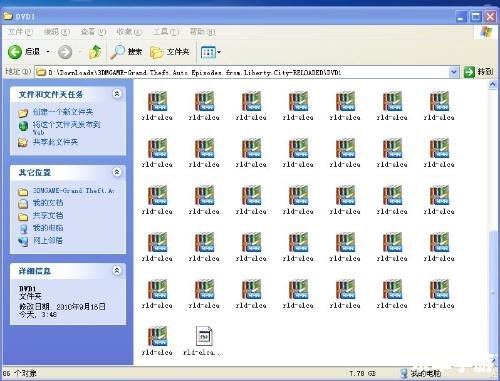Collapse the 文件和文件夹任务 panel
The image size is (500, 381).
pyautogui.click(x=117, y=94)
